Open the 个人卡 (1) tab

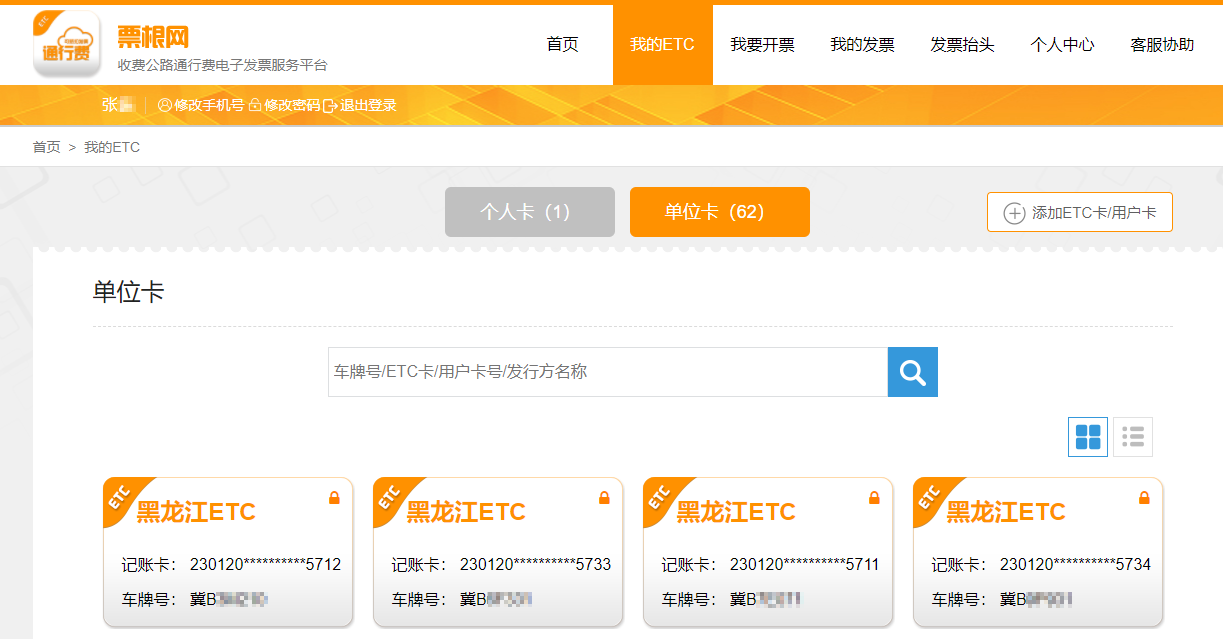[529, 212]
